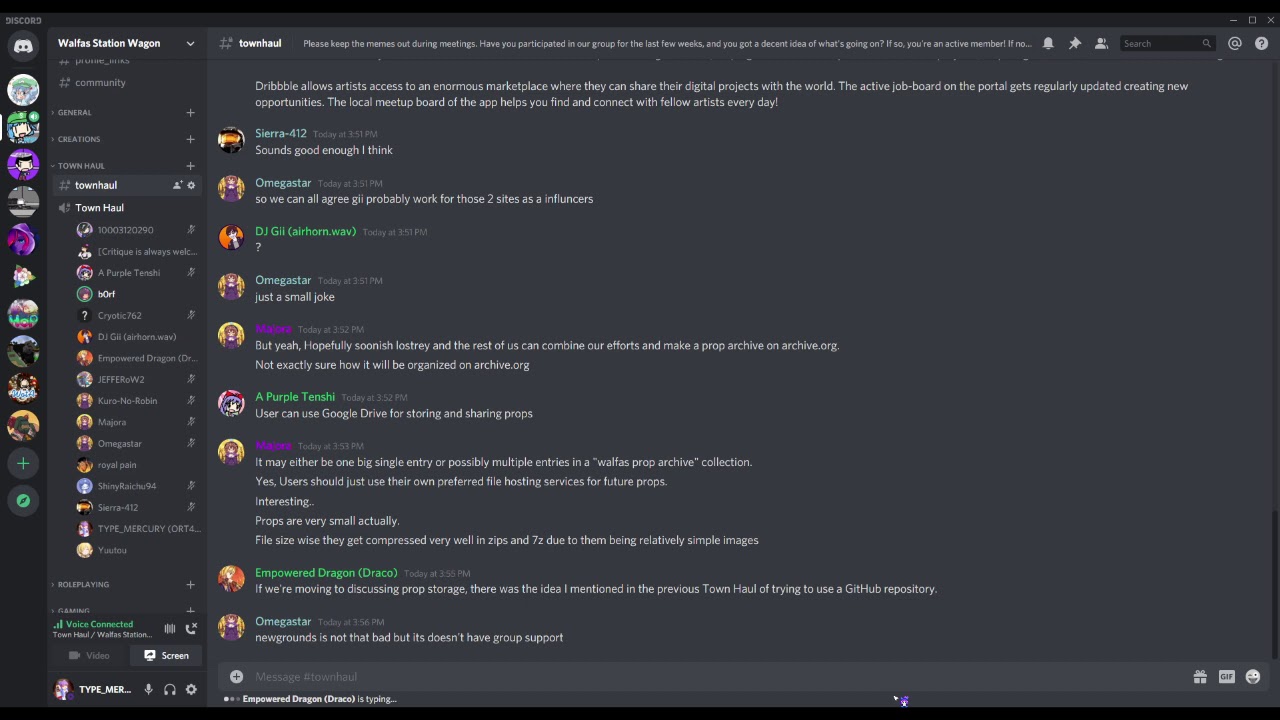
Task: Toggle noise suppression in voice panel
Action: (169, 628)
